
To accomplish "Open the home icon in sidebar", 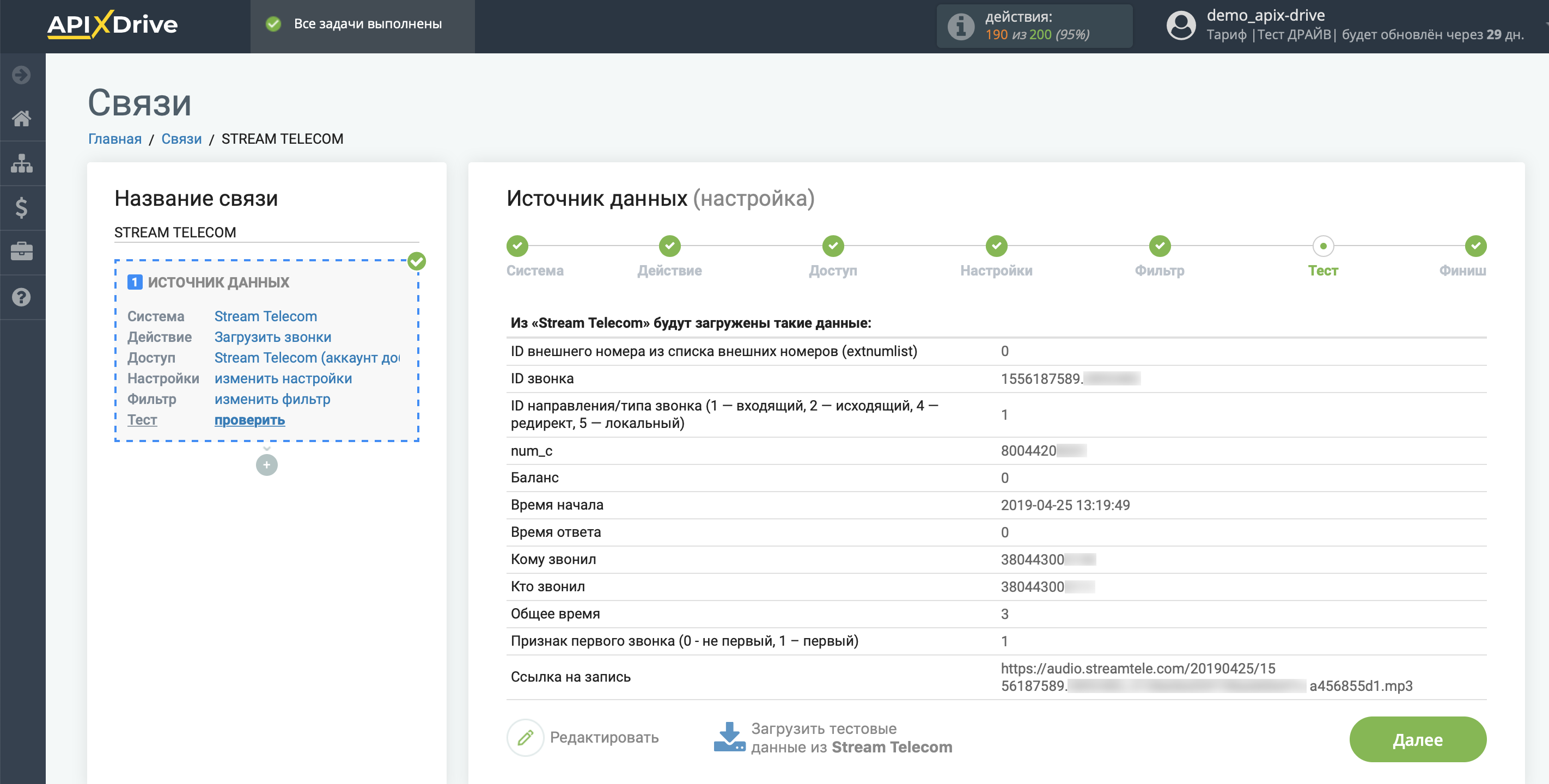I will tap(22, 119).
